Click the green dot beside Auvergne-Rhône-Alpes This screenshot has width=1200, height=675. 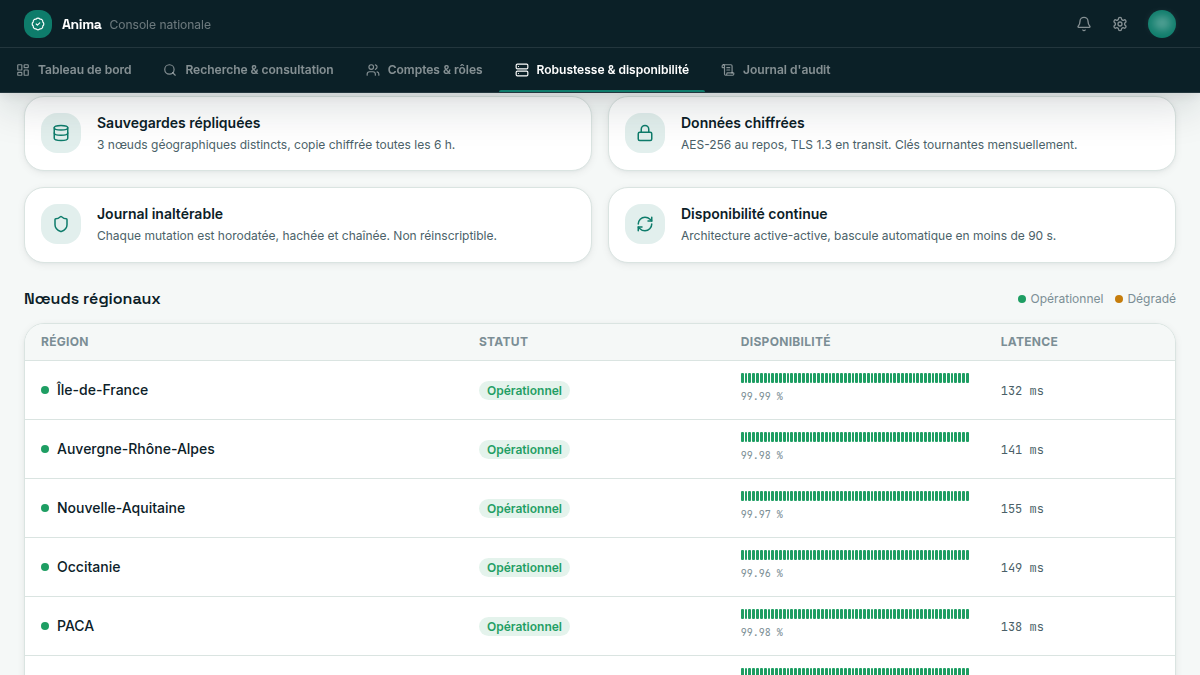point(45,449)
